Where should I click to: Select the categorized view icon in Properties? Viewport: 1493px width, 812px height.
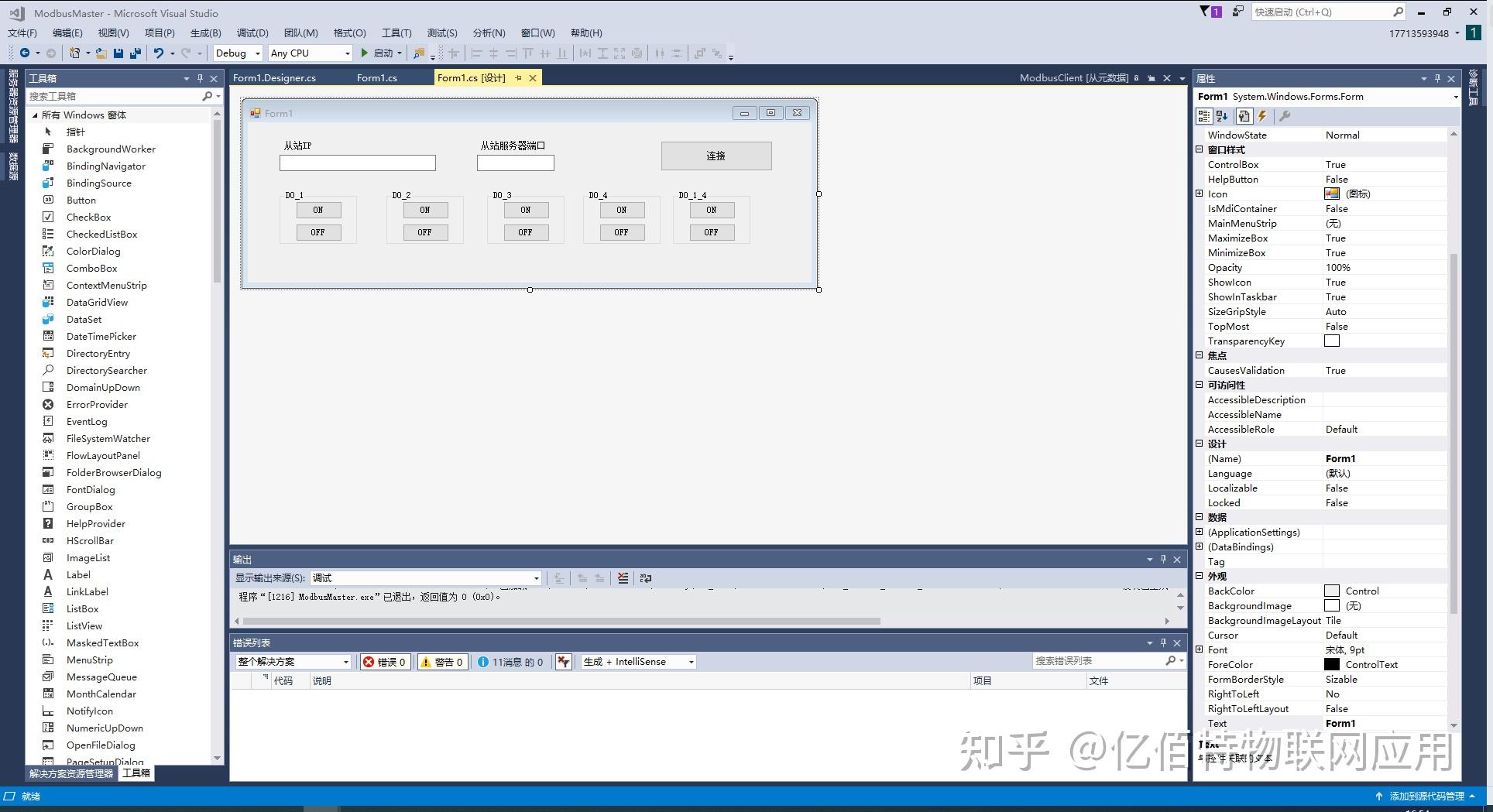1204,116
